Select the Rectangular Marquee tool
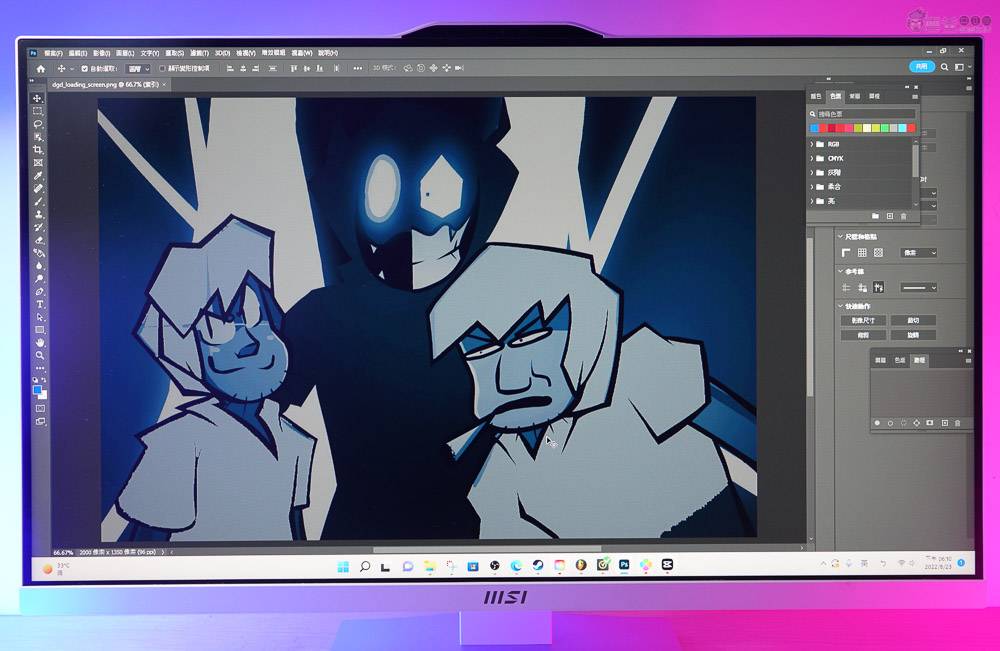Viewport: 1000px width, 651px height. click(38, 112)
